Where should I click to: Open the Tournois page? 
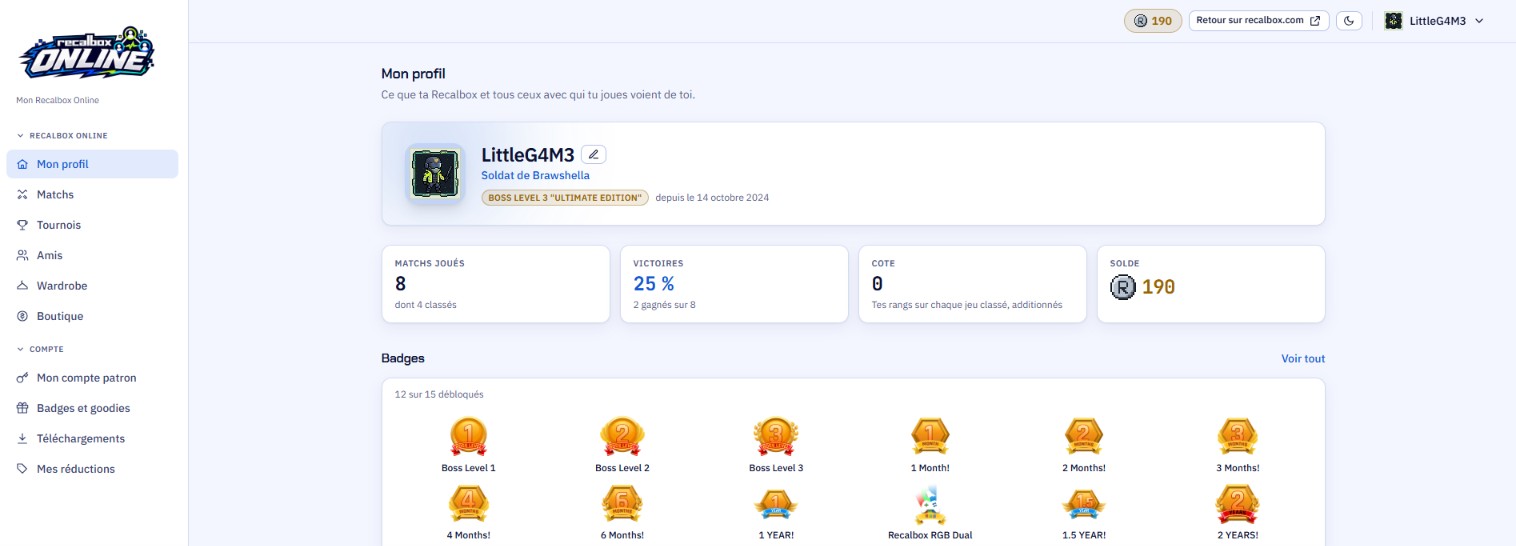92,225
